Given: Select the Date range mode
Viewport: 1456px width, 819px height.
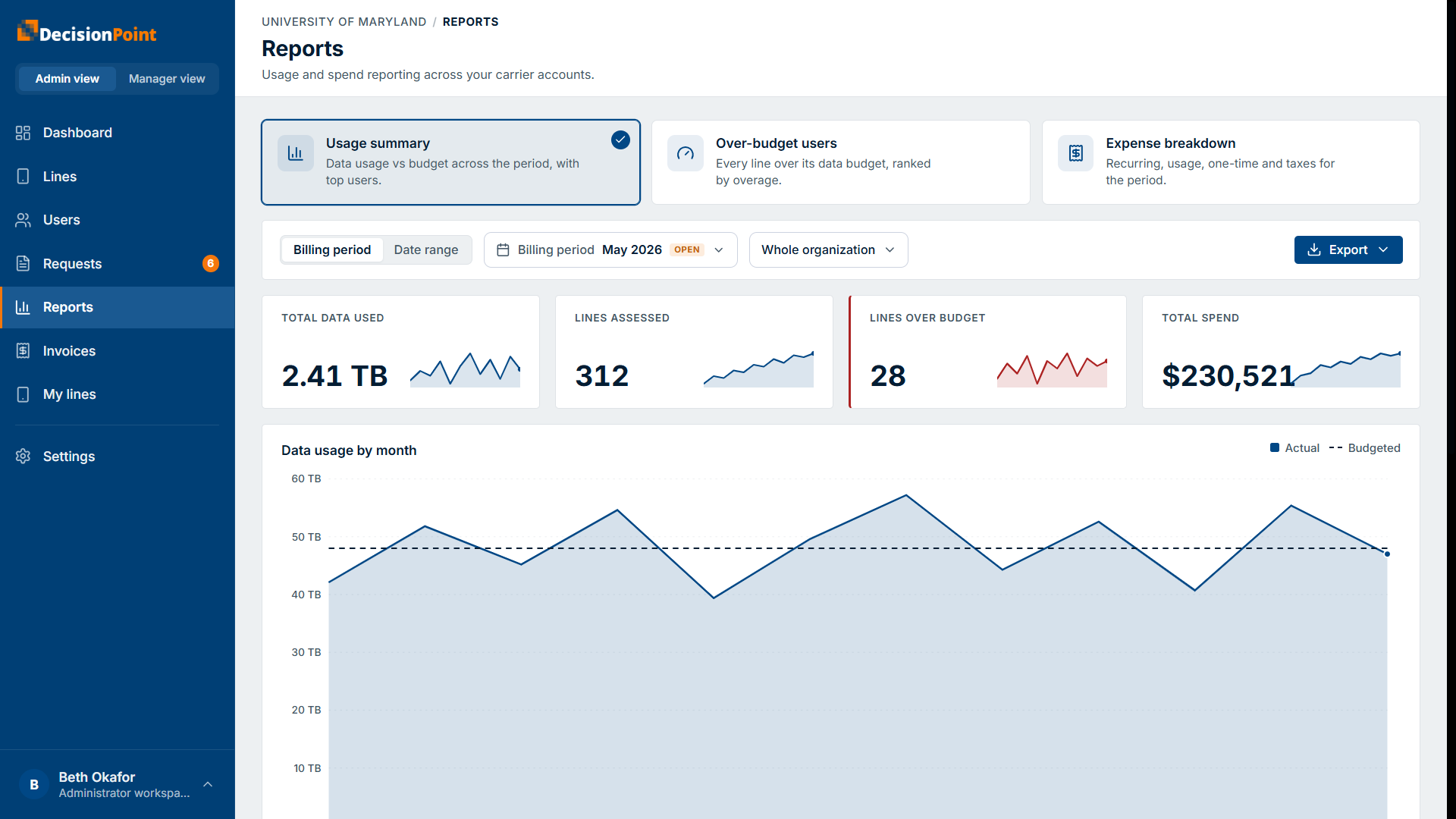Looking at the screenshot, I should point(426,250).
